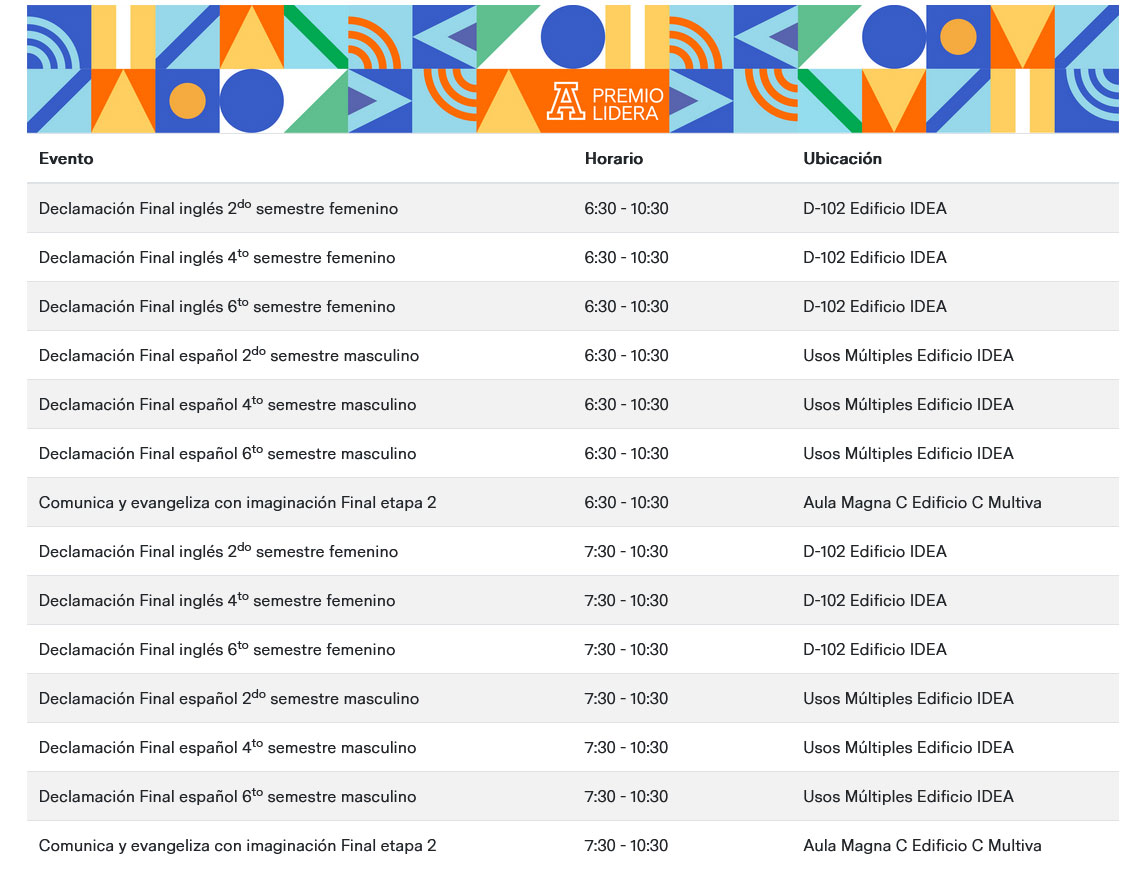
Task: Open the 6:30 Comunica y evangeliza Final etapa 2
Action: (237, 502)
